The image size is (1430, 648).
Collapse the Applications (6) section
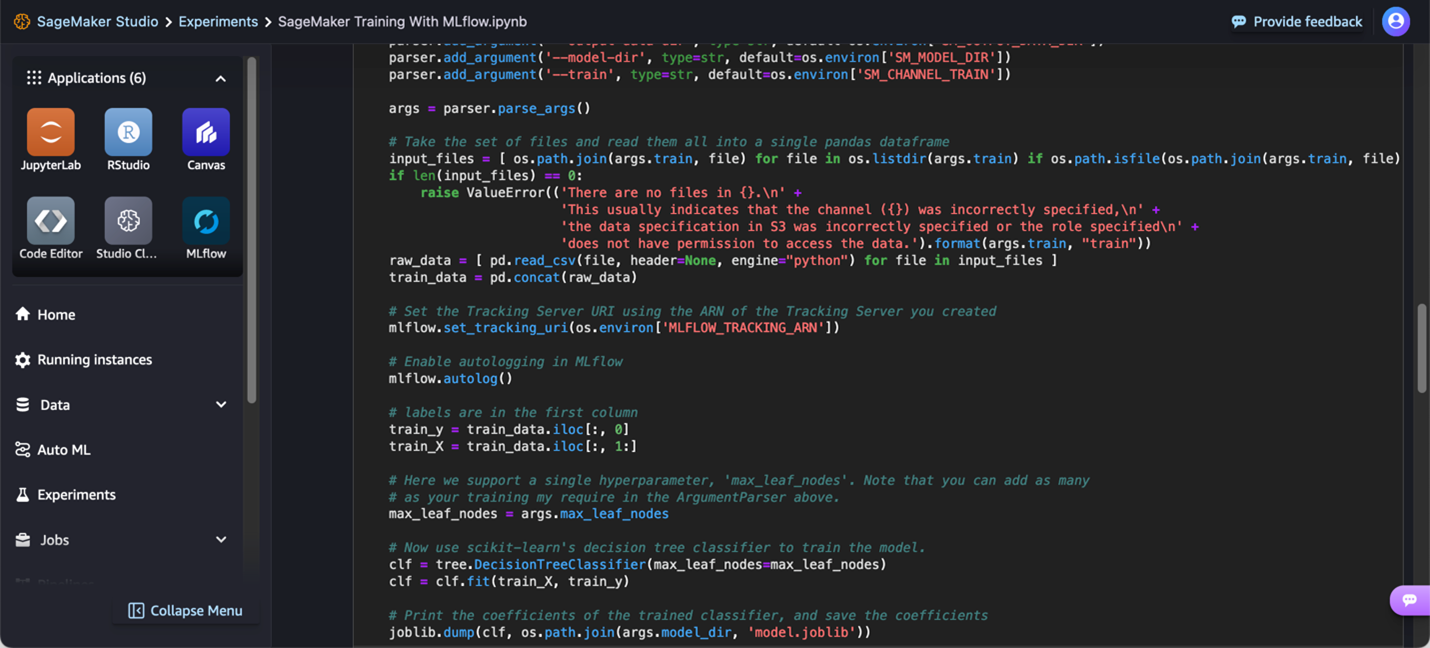[221, 78]
